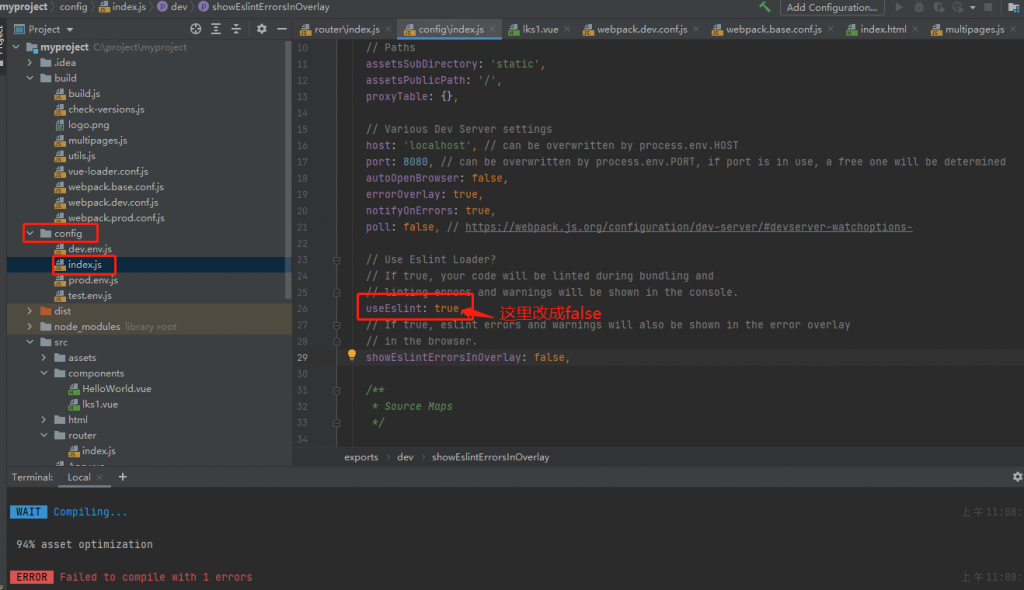Screen dimensions: 1024x590
Task: Click the Run play icon
Action: (899, 7)
